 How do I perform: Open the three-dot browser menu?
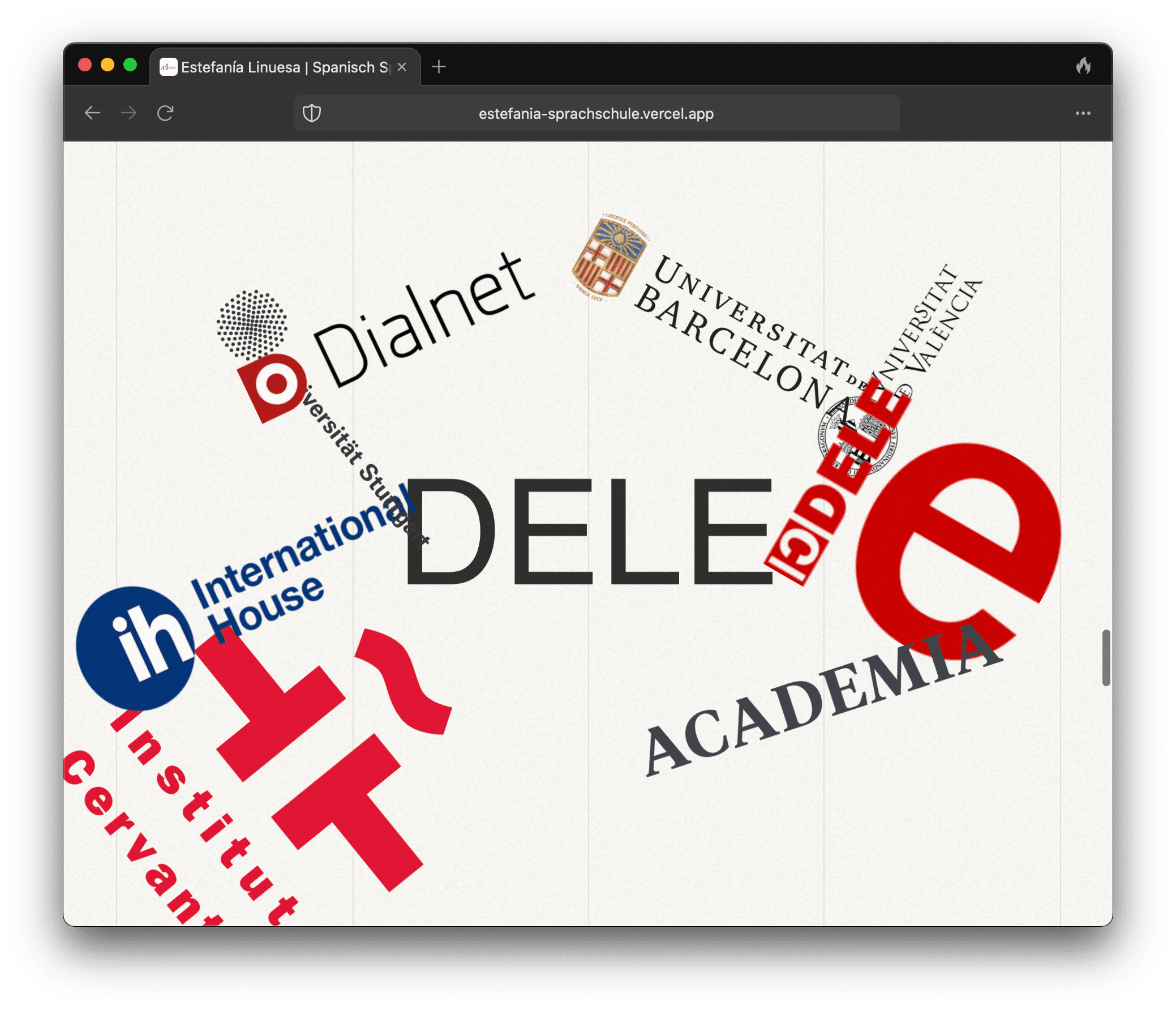pos(1083,114)
